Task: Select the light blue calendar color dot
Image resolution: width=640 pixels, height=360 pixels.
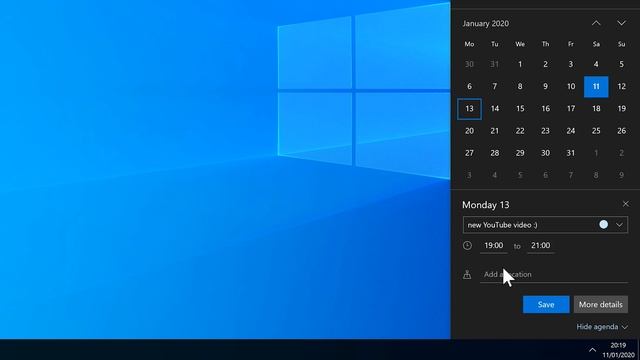Action: coord(603,224)
